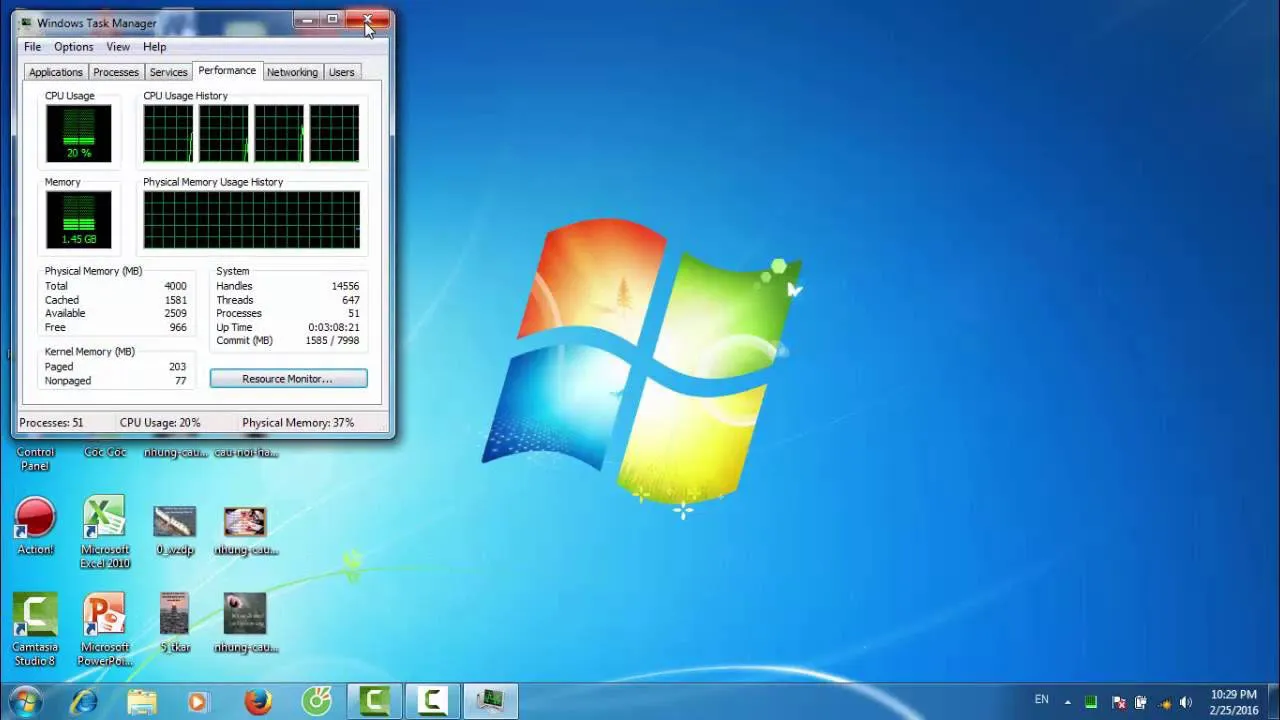The image size is (1280, 720).
Task: Switch to the Processes tab
Action: click(x=115, y=71)
